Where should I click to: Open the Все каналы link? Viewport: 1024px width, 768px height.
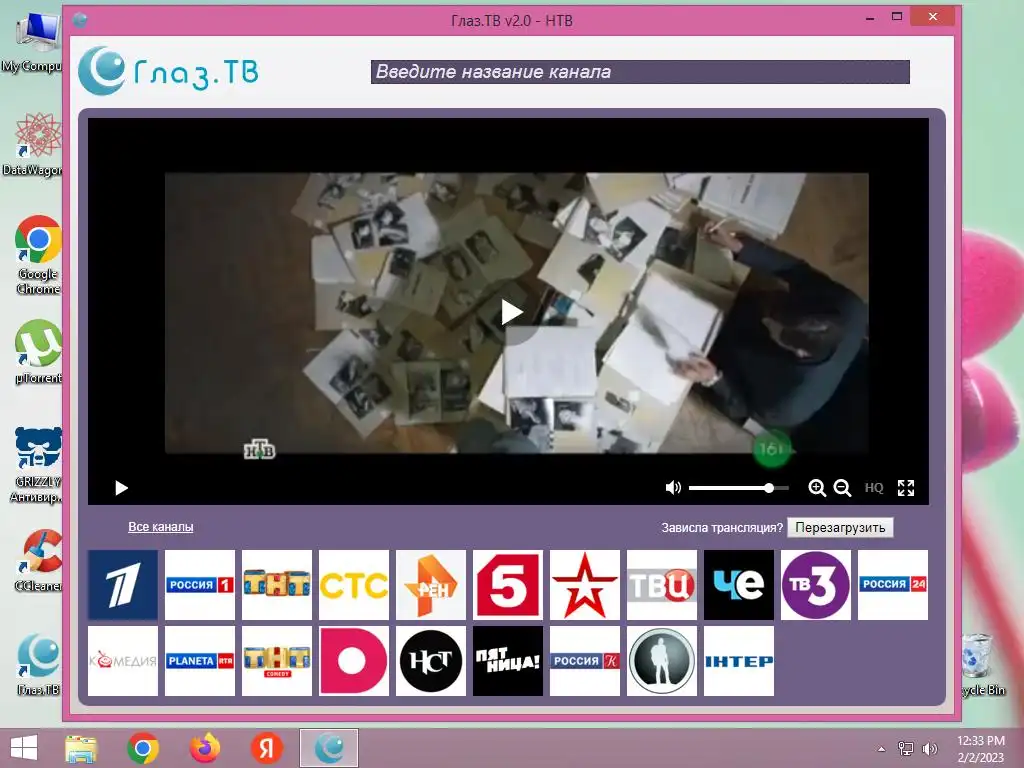click(x=161, y=527)
